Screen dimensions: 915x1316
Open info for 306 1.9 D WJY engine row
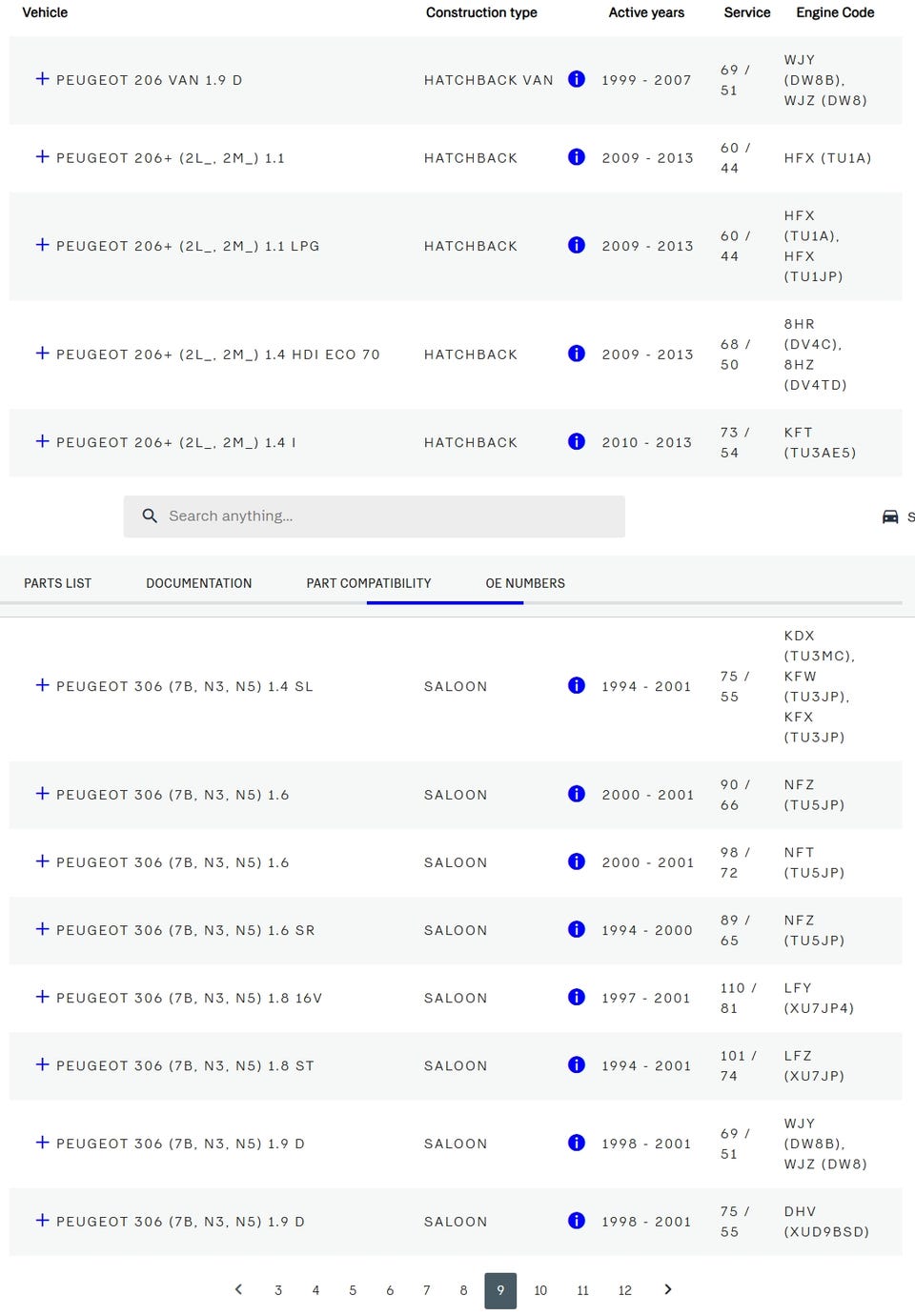click(x=577, y=1143)
